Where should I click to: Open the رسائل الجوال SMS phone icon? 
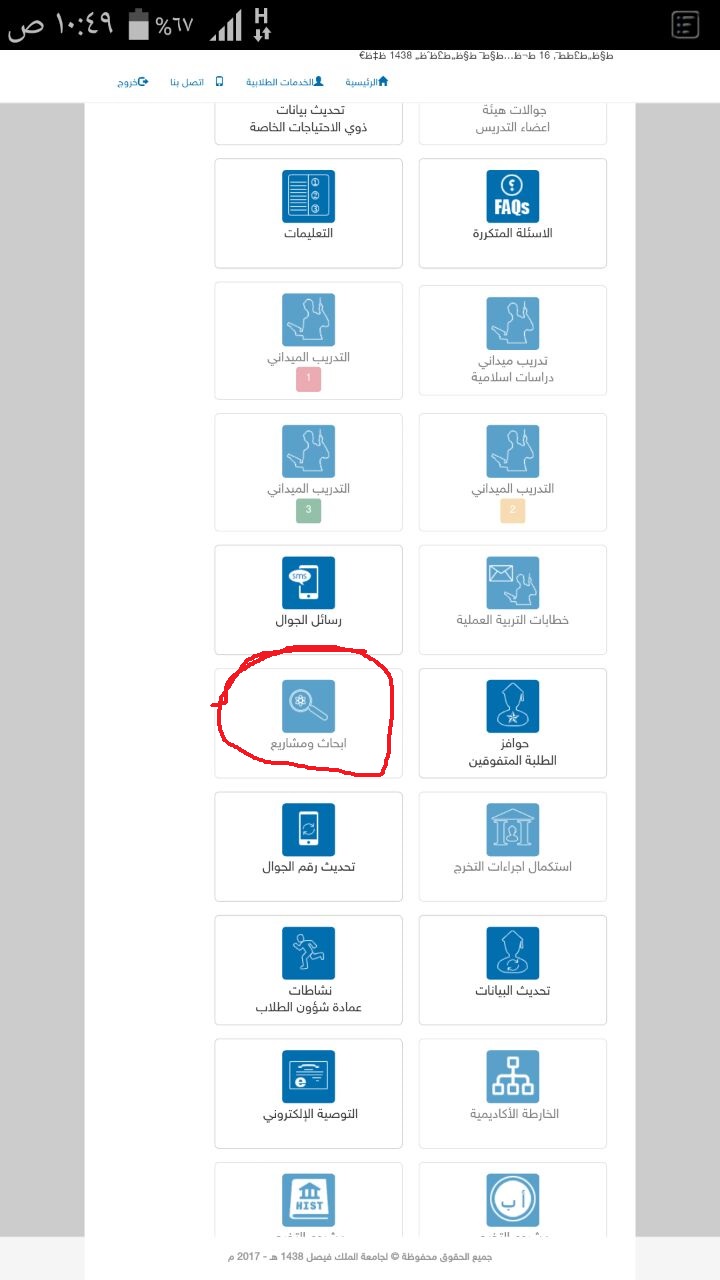tap(308, 583)
